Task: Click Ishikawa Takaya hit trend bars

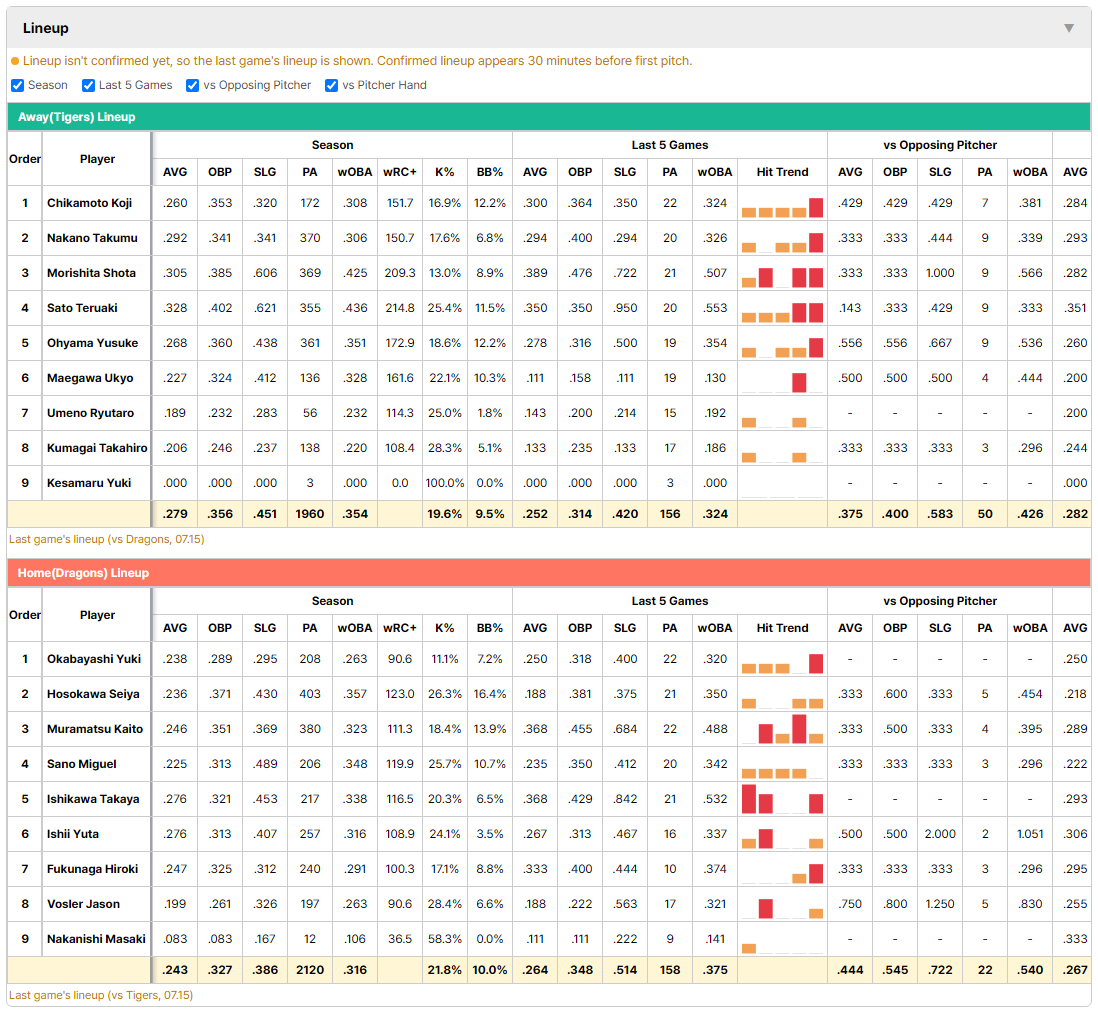Action: click(782, 799)
